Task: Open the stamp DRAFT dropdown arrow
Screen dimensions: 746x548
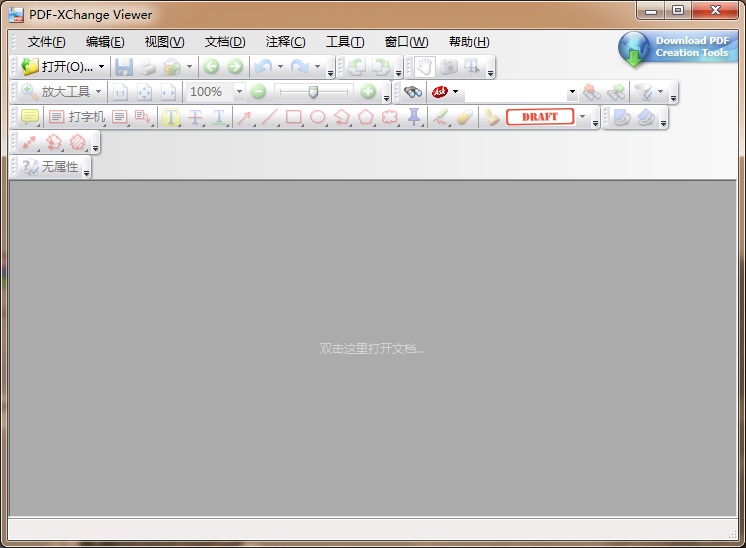Action: tap(582, 117)
